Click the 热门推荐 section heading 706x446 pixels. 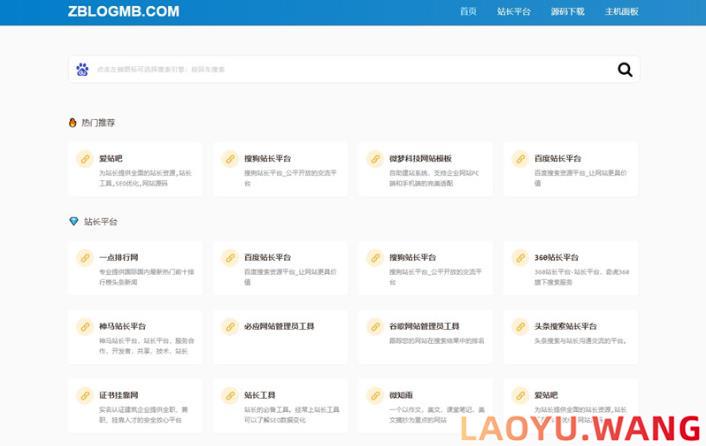[98, 122]
